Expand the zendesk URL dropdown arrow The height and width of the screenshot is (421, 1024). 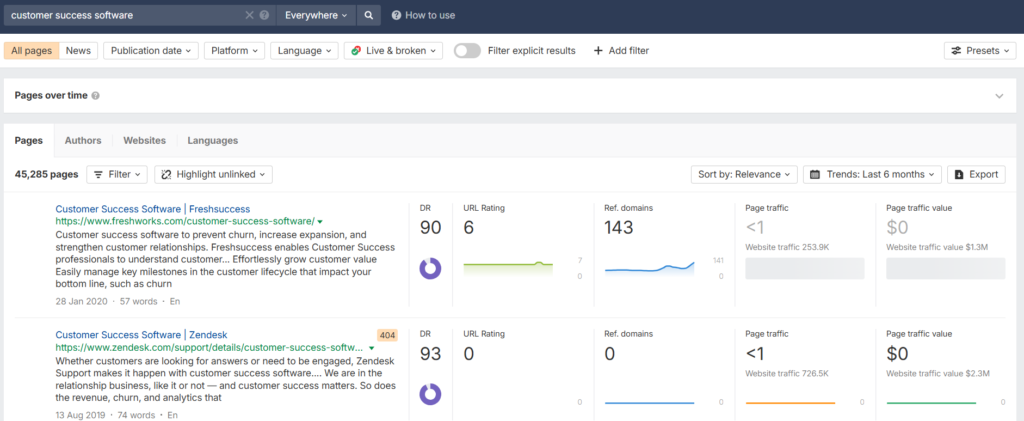tap(372, 348)
